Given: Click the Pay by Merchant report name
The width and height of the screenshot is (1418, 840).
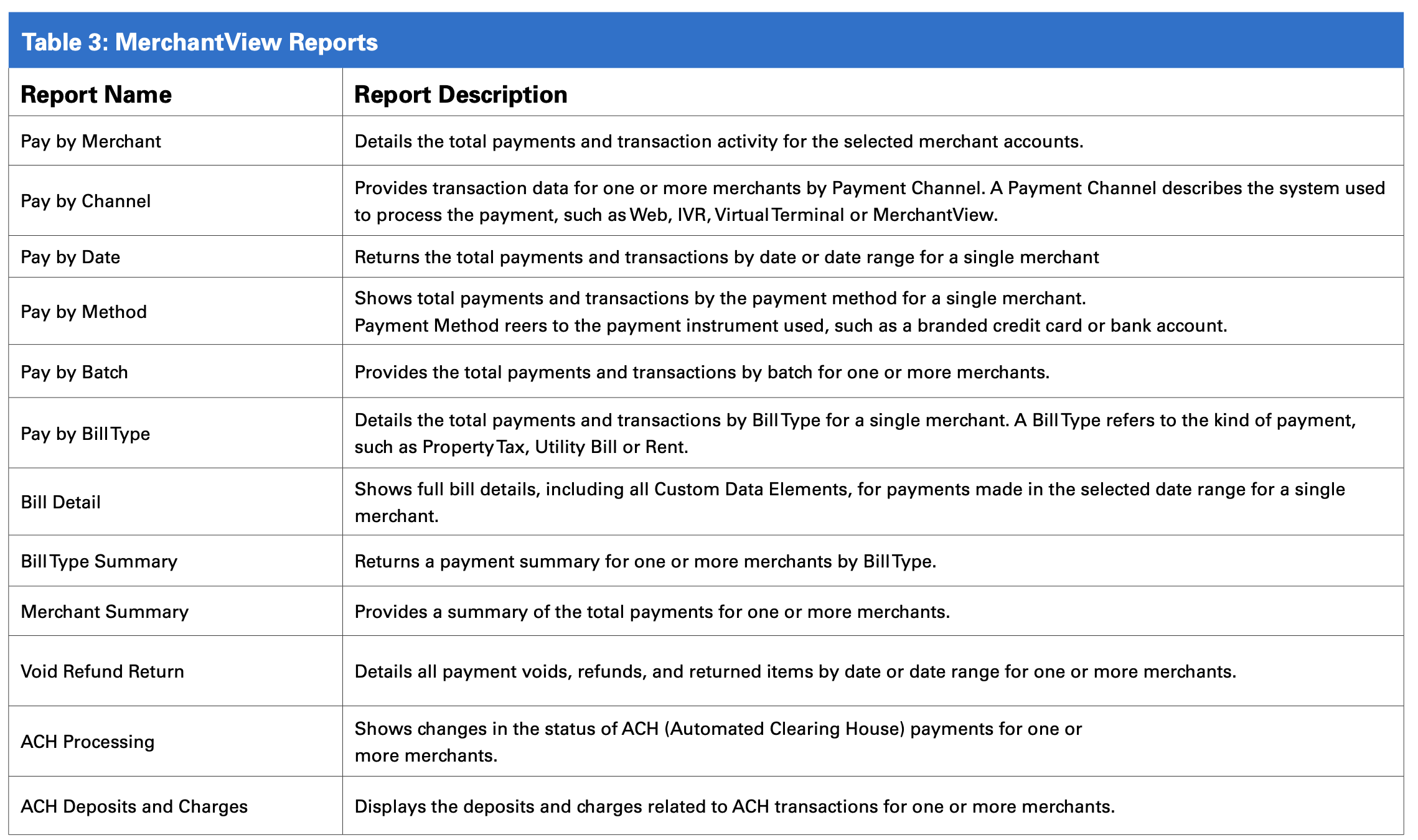Looking at the screenshot, I should (x=91, y=141).
